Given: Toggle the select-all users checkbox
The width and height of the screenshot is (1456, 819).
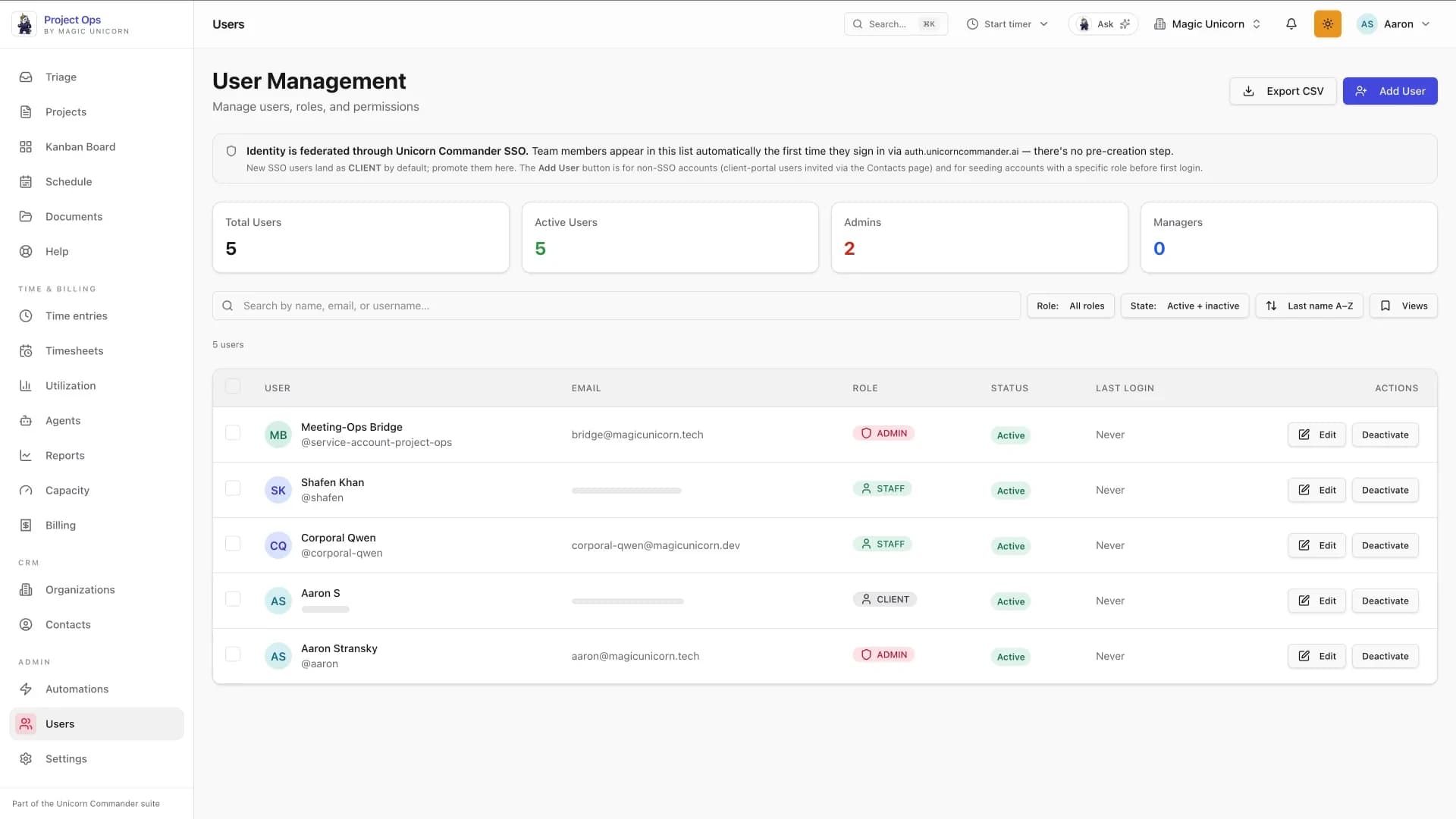Looking at the screenshot, I should (233, 387).
